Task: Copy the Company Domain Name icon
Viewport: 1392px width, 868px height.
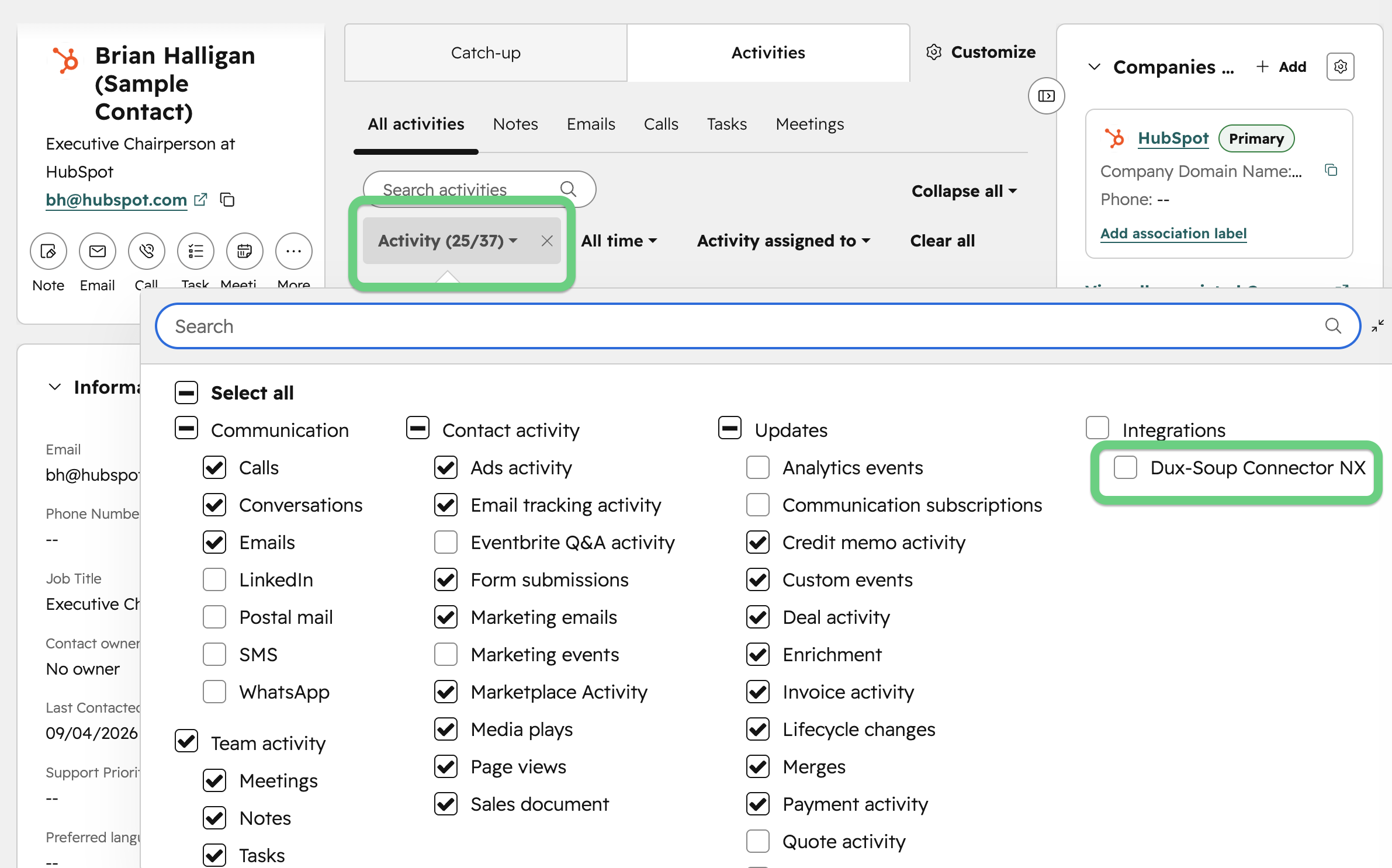Action: (x=1331, y=170)
